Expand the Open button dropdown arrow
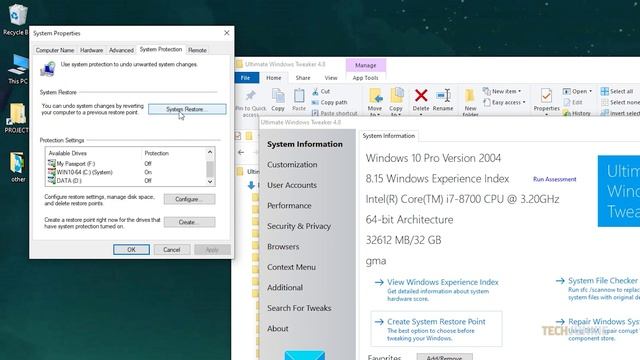The image size is (640, 360). (591, 91)
